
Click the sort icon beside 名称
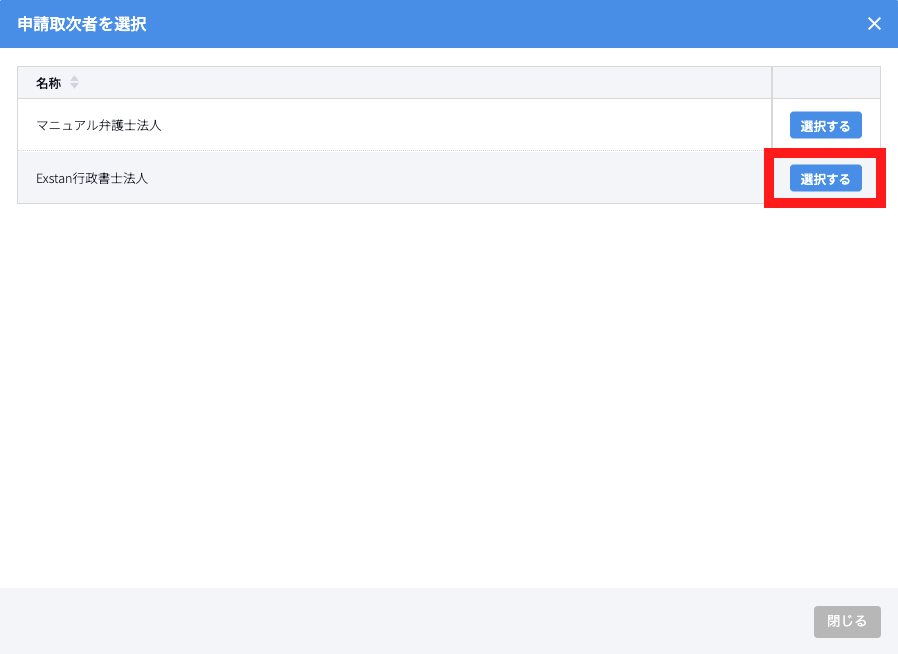[74, 83]
